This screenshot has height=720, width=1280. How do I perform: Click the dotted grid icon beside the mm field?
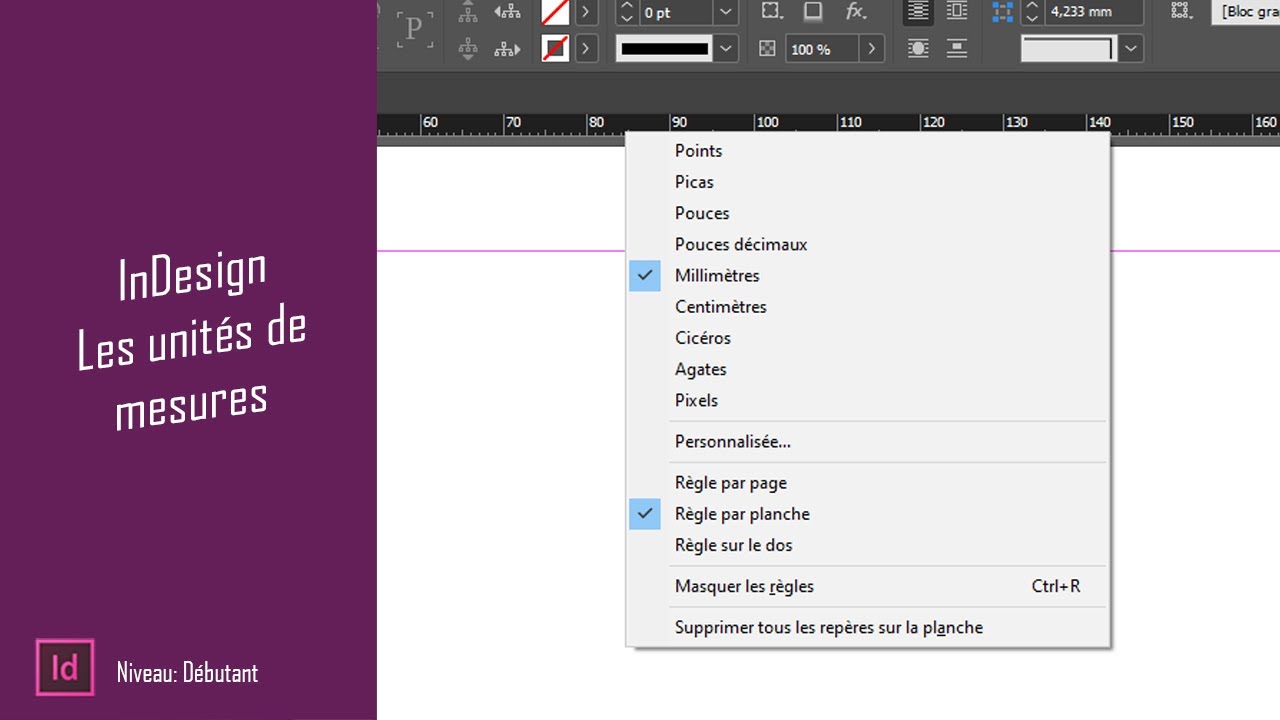click(1182, 11)
